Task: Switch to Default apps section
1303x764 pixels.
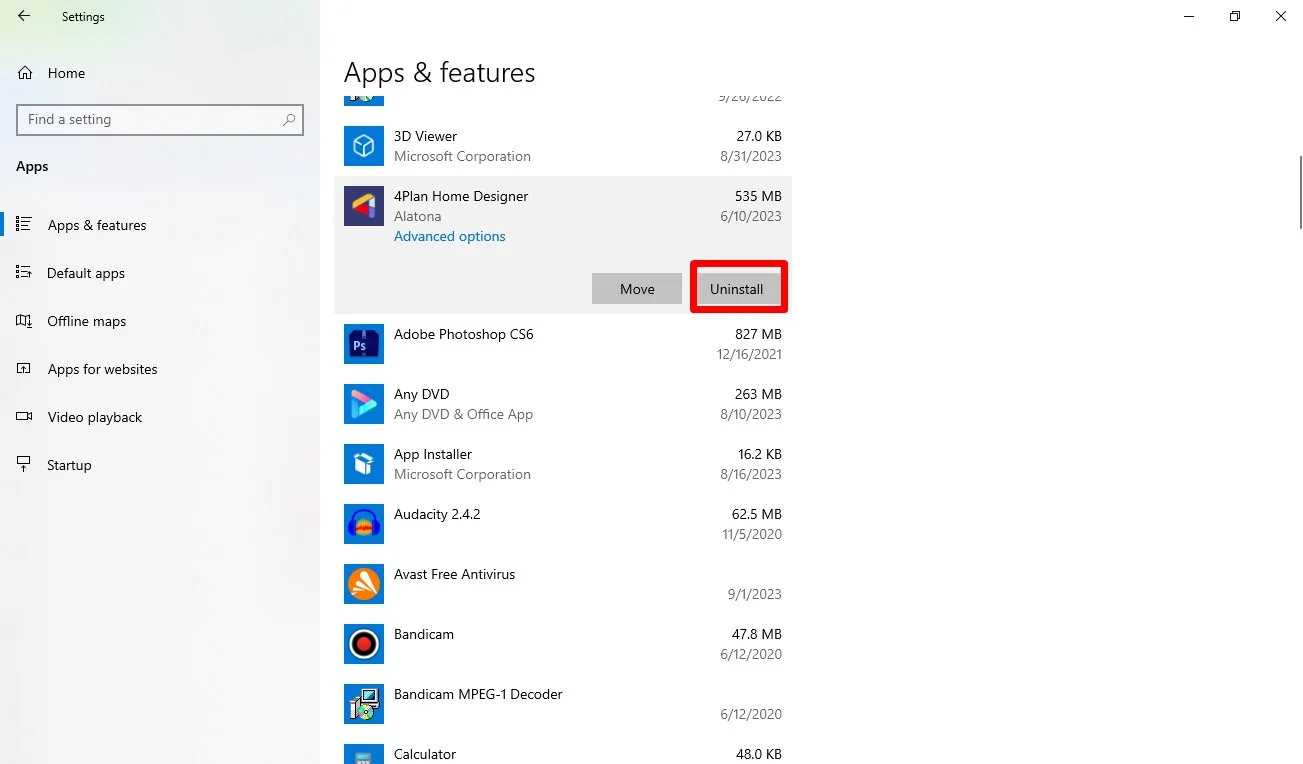Action: pos(86,273)
